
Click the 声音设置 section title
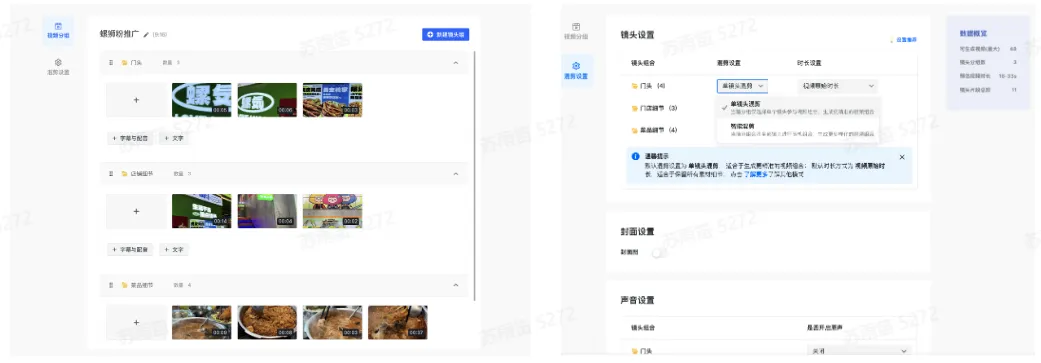(637, 300)
